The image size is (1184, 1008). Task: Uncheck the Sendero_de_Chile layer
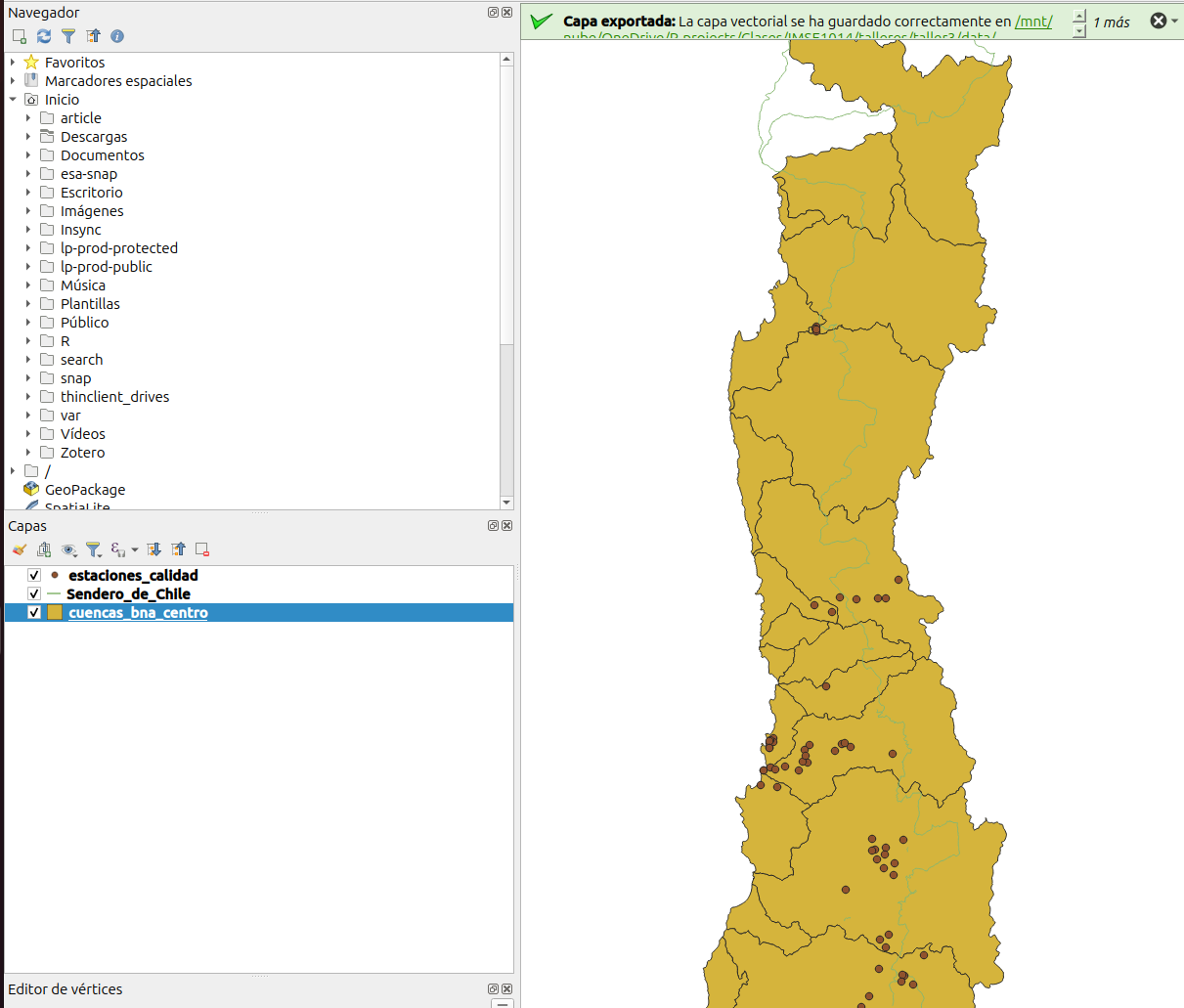pos(34,594)
